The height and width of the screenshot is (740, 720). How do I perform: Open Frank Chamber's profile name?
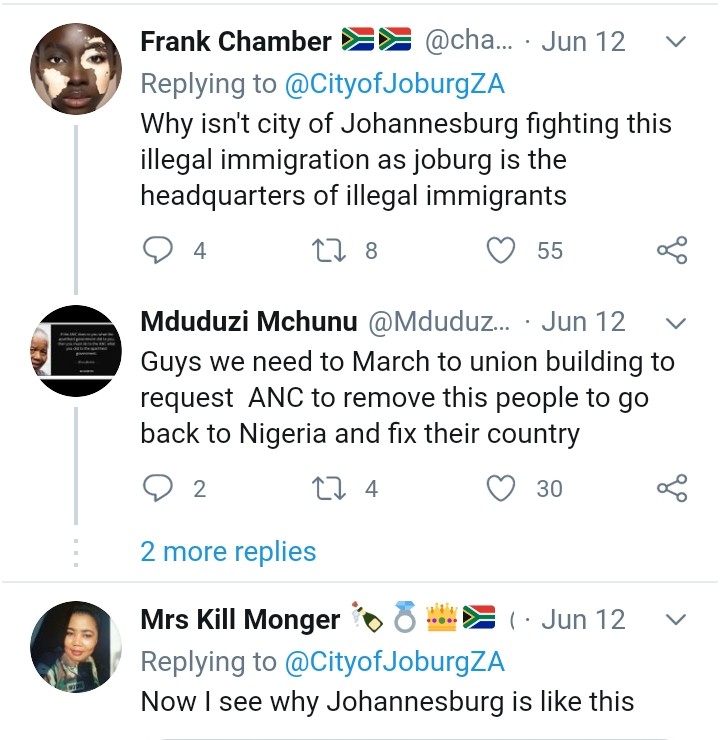pos(236,42)
